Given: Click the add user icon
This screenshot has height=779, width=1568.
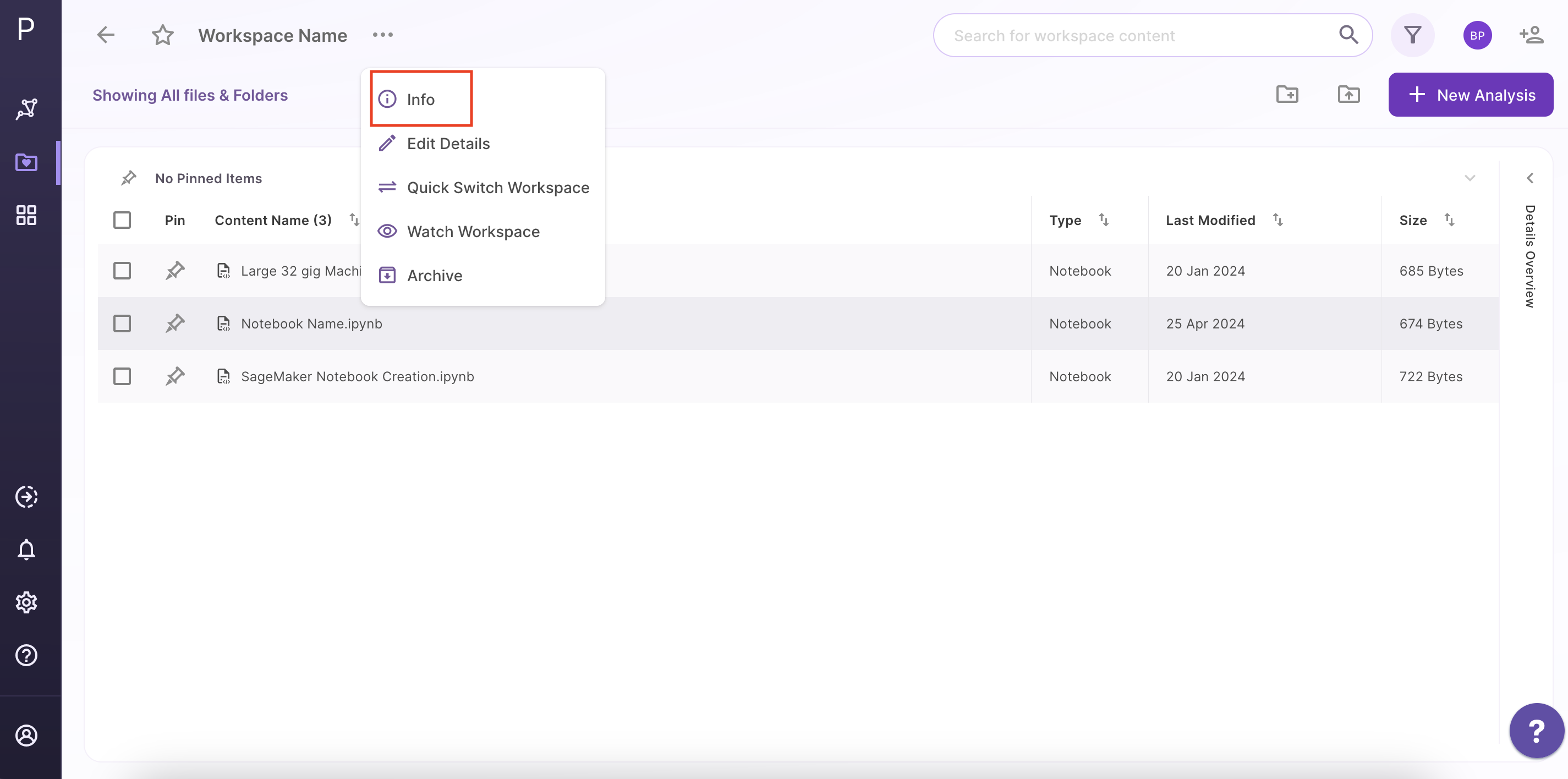Looking at the screenshot, I should pyautogui.click(x=1531, y=35).
